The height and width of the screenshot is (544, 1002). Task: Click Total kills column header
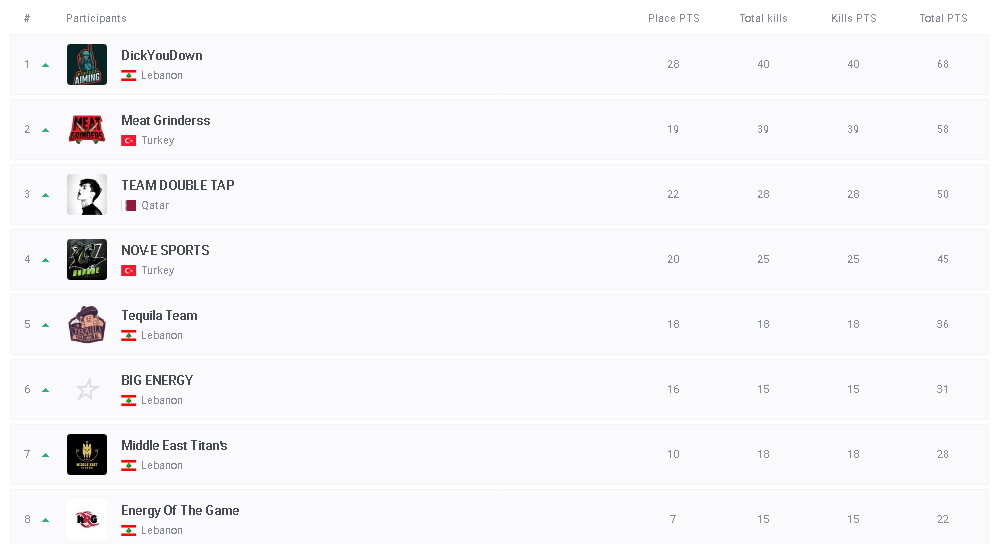(763, 19)
